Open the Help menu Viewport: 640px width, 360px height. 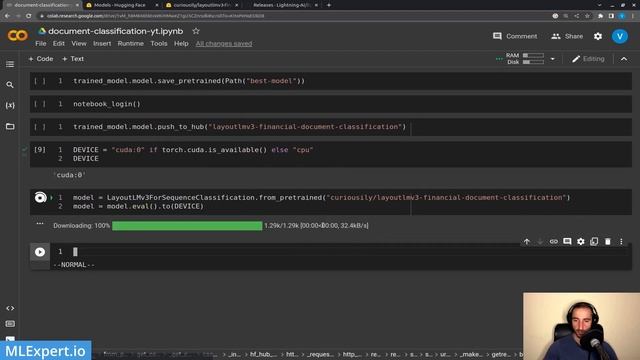pyautogui.click(x=181, y=43)
